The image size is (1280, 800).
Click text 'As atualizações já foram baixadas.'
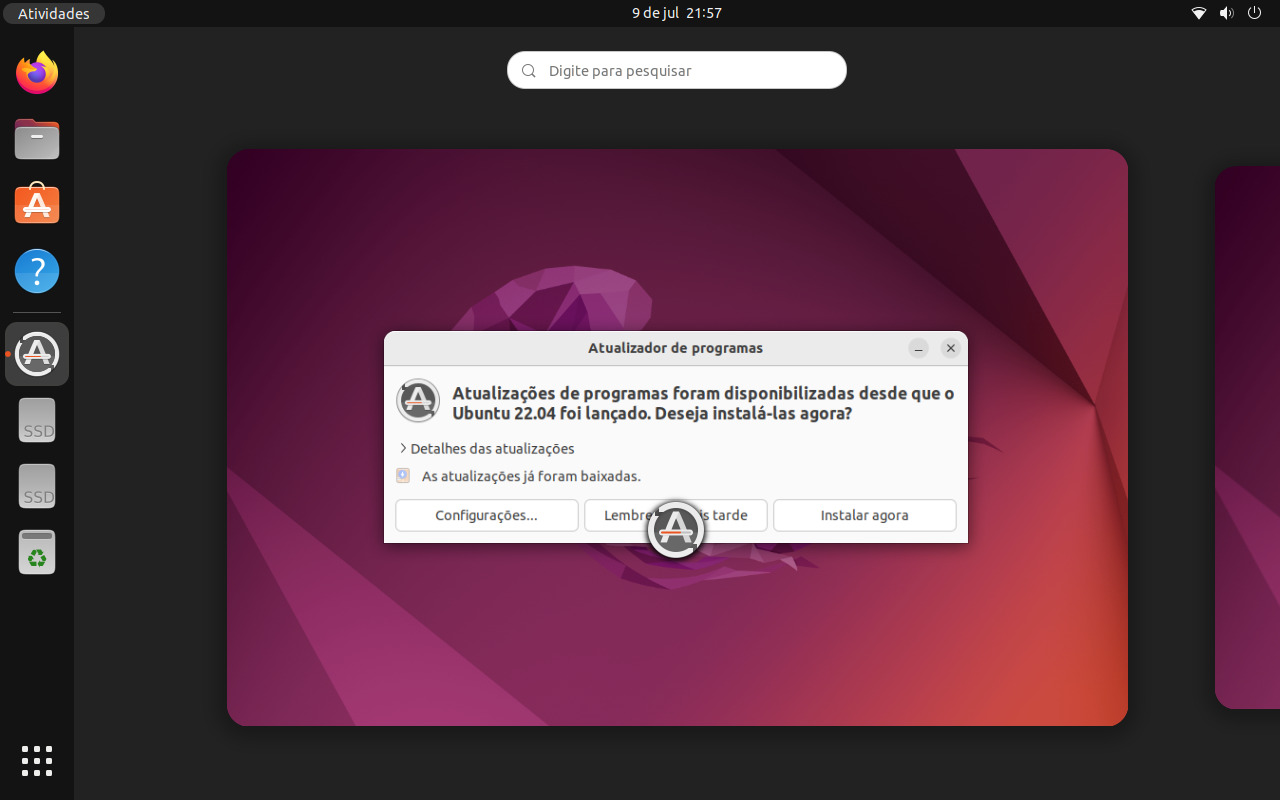531,476
